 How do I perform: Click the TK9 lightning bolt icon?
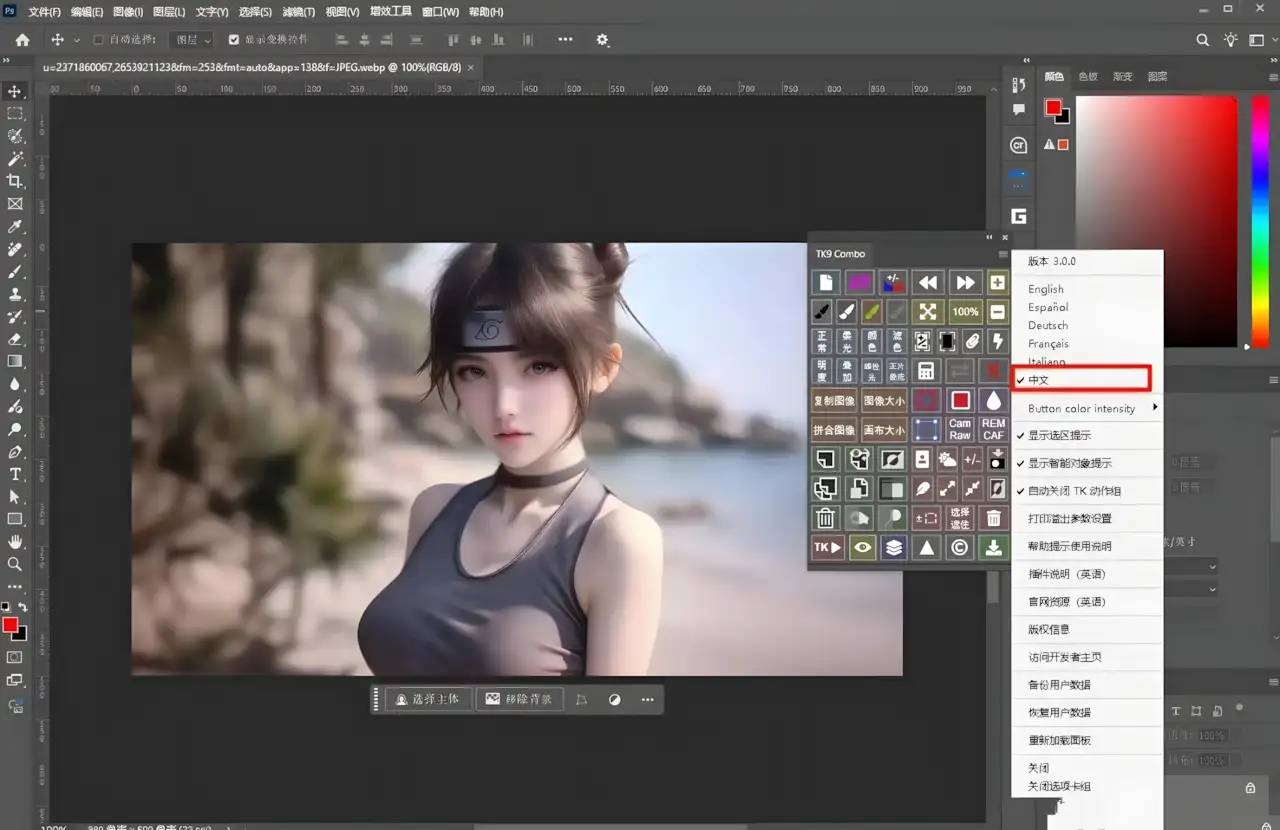pyautogui.click(x=997, y=341)
